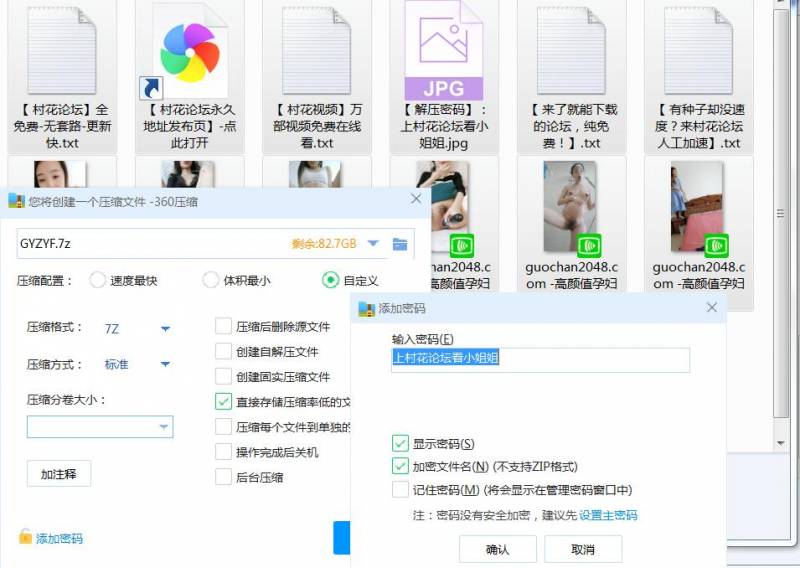This screenshot has height=568, width=800.
Task: Select the JPG file icon labeled 解压密码
Action: pos(443,50)
